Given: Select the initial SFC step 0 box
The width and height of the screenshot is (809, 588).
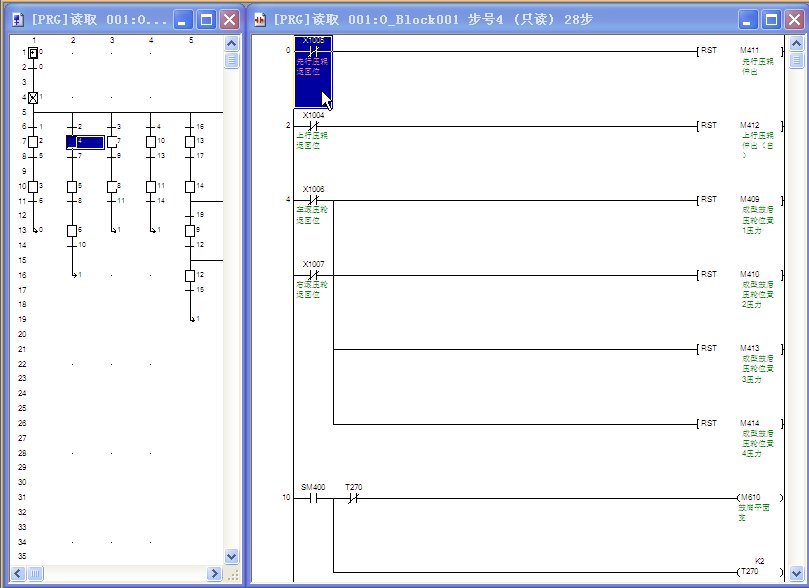Looking at the screenshot, I should 33,52.
